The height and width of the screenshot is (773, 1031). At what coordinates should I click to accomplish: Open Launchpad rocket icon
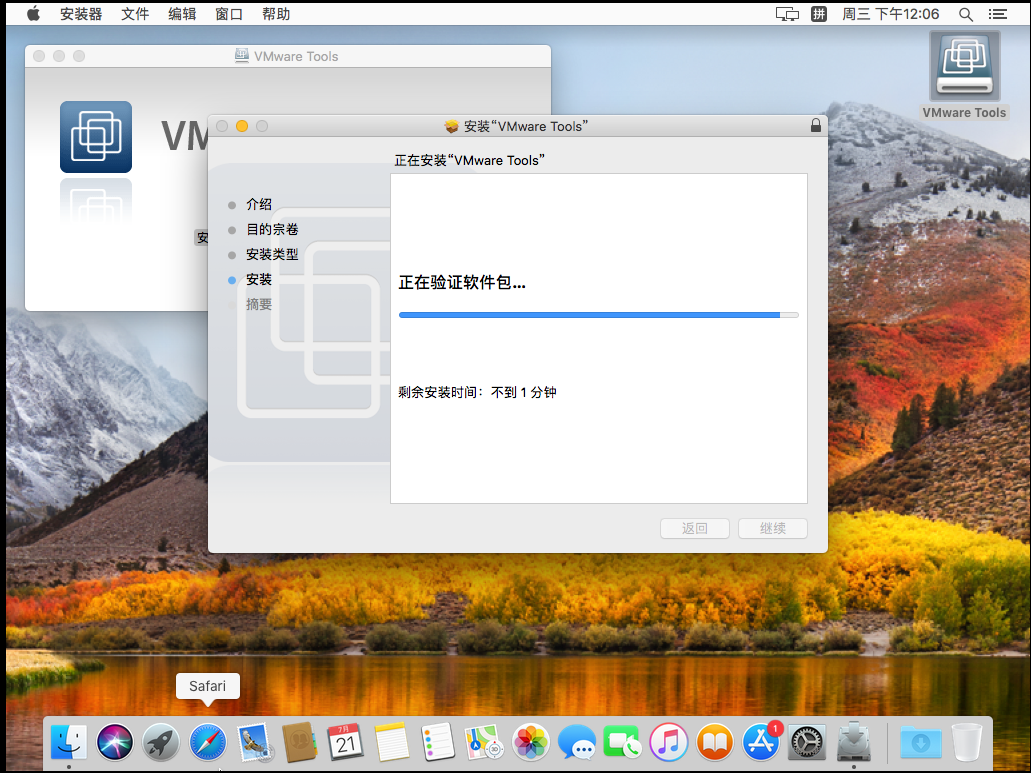coord(161,742)
